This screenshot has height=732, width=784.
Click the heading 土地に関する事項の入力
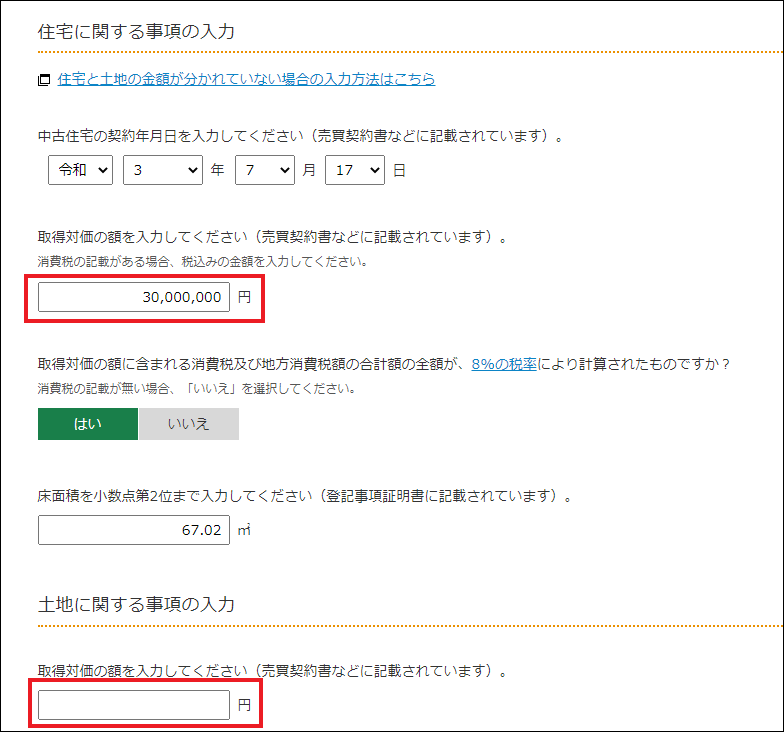click(136, 604)
